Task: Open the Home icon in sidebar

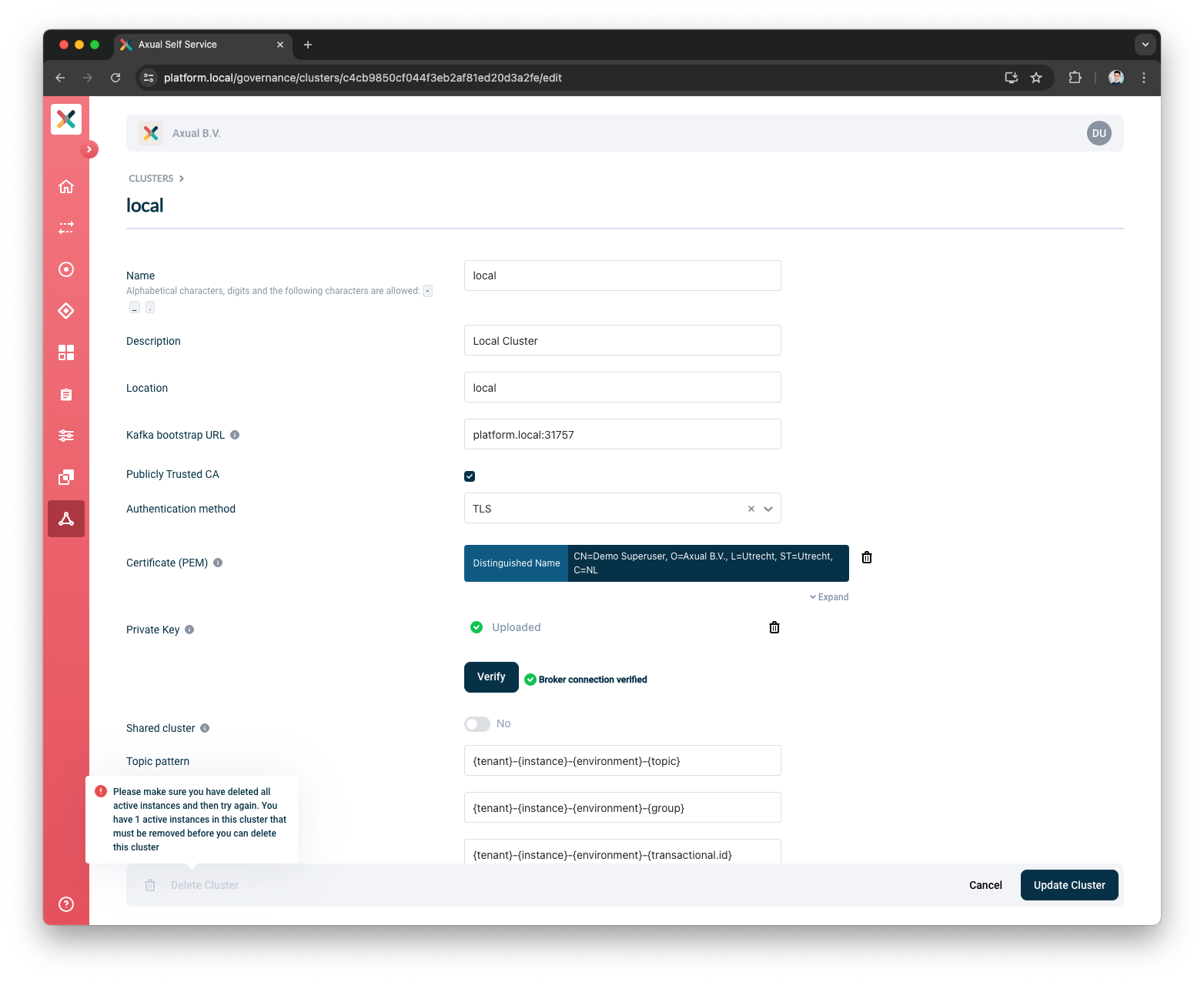Action: [66, 186]
